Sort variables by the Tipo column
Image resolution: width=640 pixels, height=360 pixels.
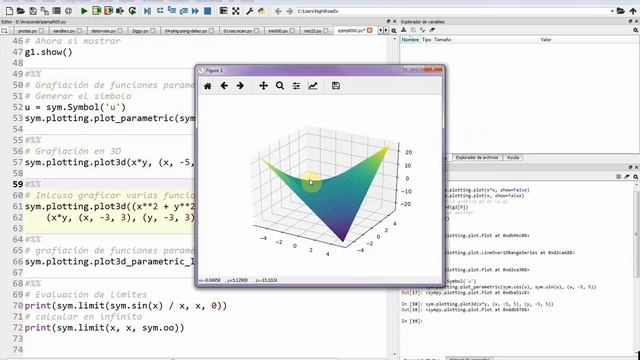(427, 40)
